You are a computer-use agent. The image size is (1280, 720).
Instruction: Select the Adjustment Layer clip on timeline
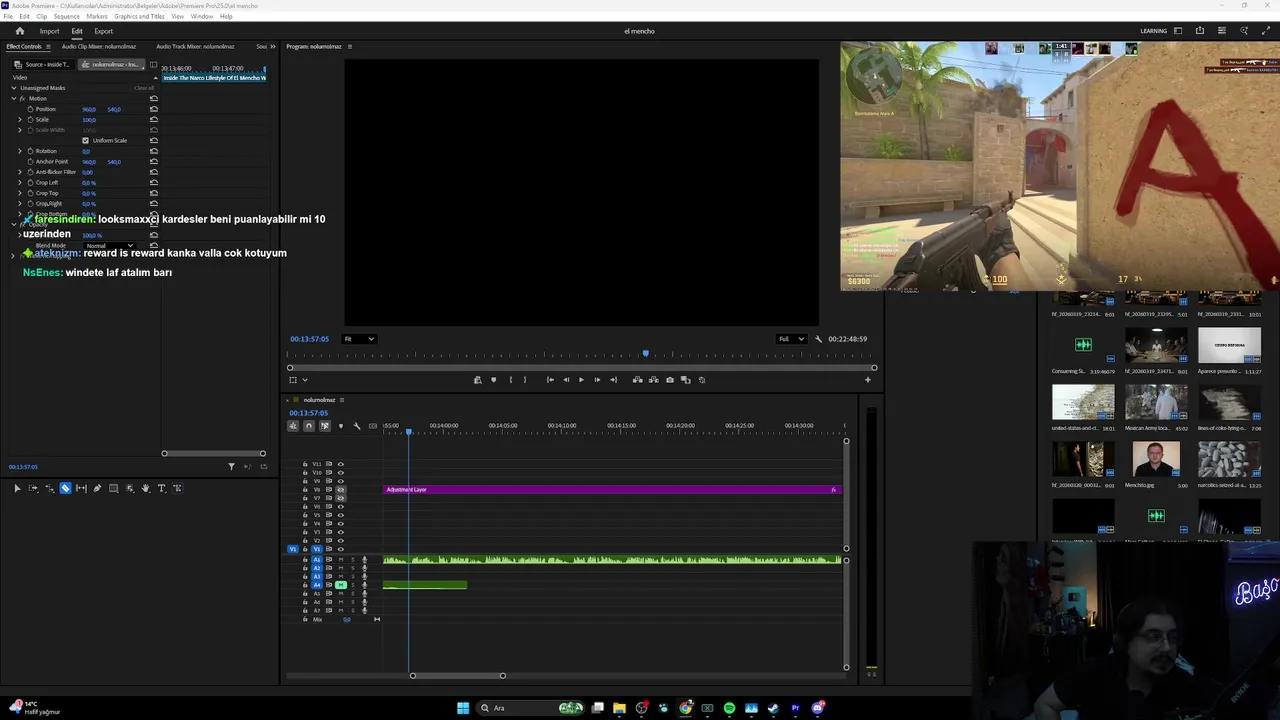pyautogui.click(x=612, y=489)
